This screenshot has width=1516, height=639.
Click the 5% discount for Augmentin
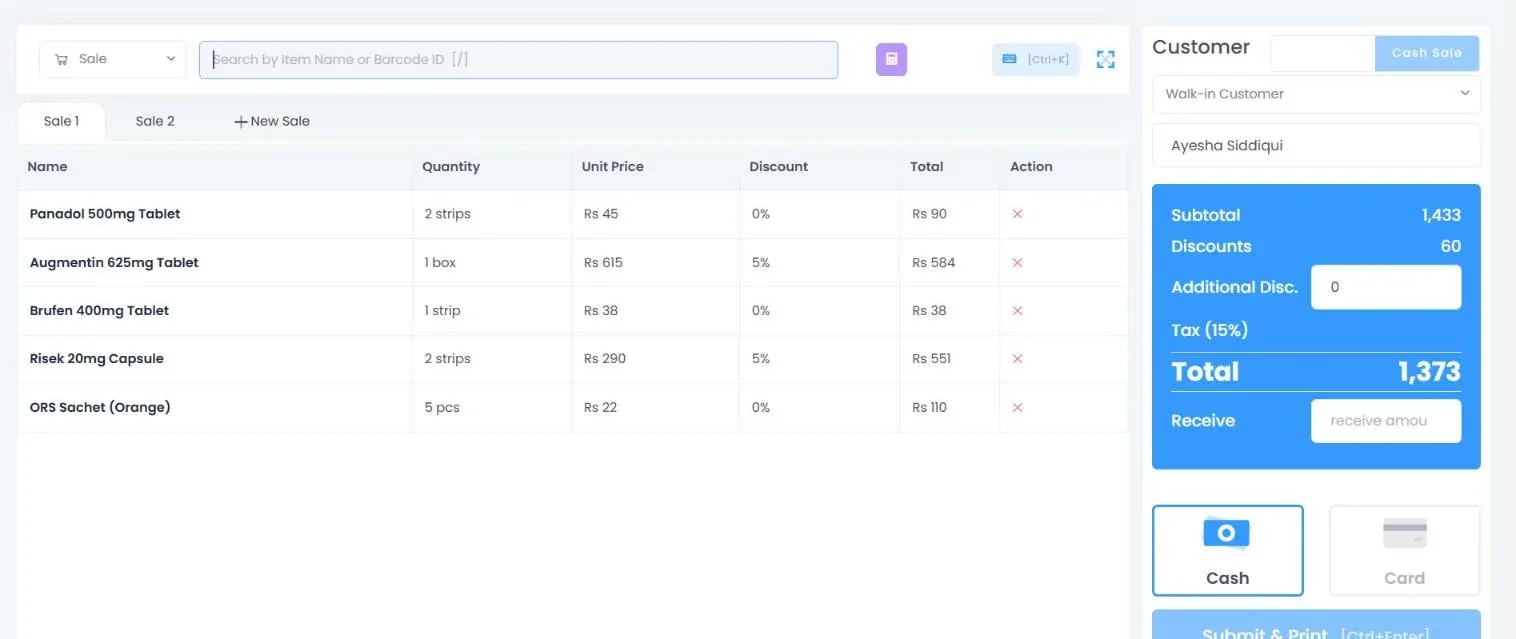tap(761, 263)
